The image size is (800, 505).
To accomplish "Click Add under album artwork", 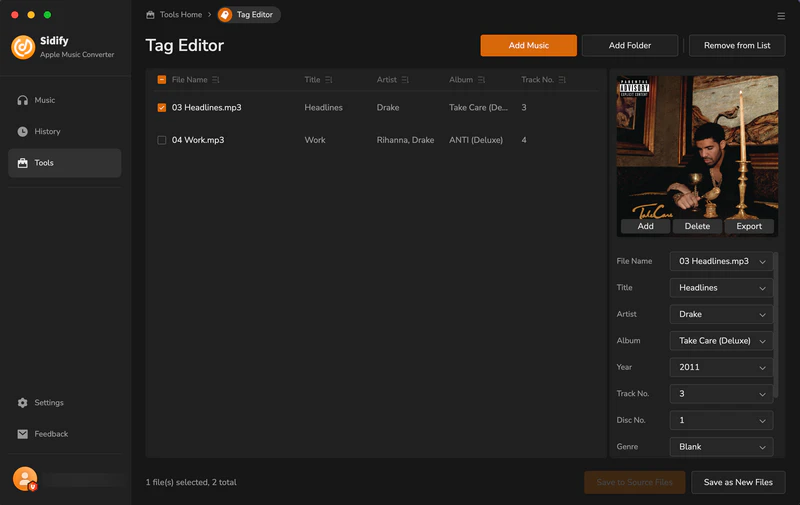I will tap(645, 226).
